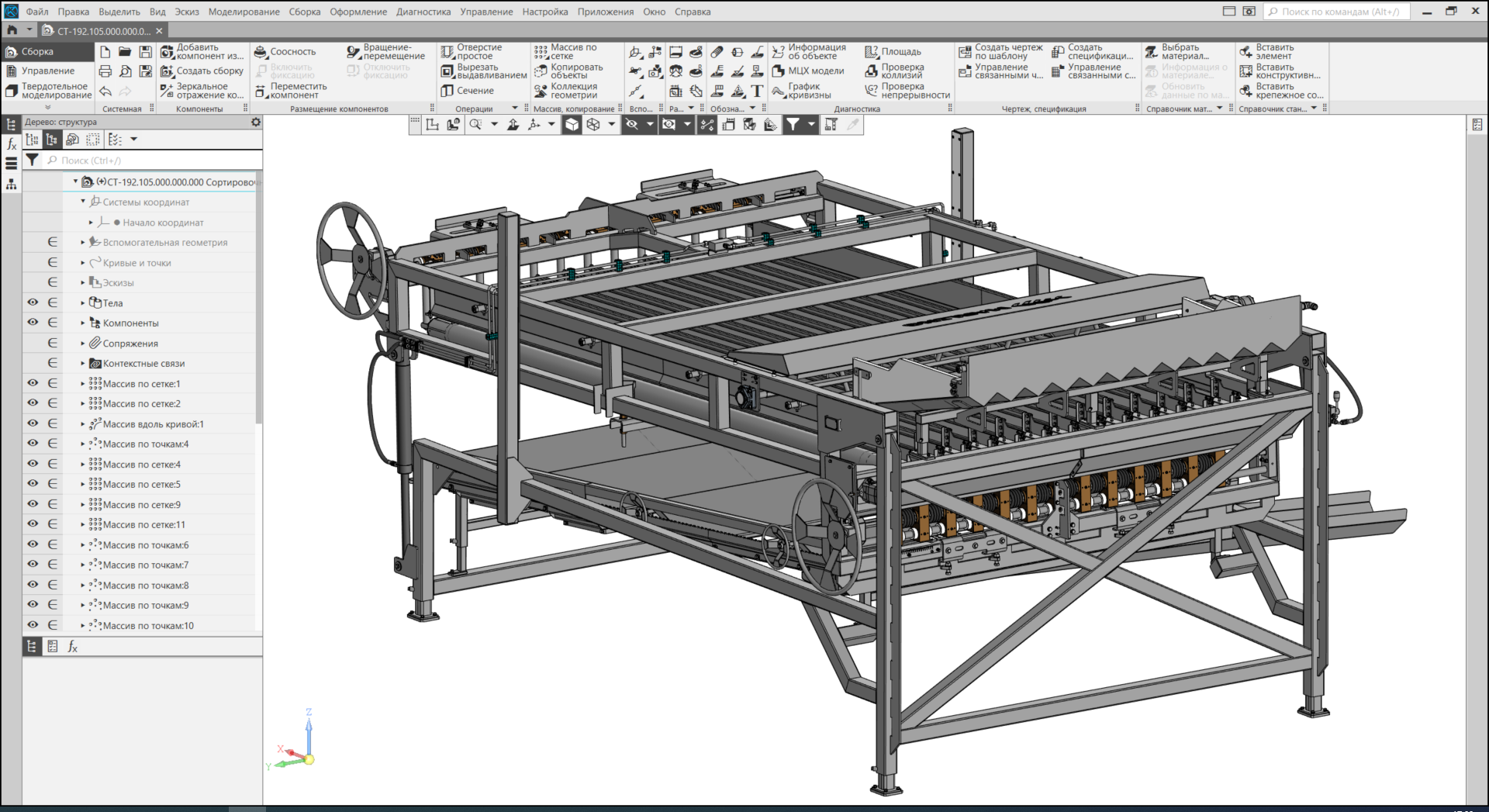Select the Array by grid tool
The height and width of the screenshot is (812, 1489).
(x=541, y=52)
